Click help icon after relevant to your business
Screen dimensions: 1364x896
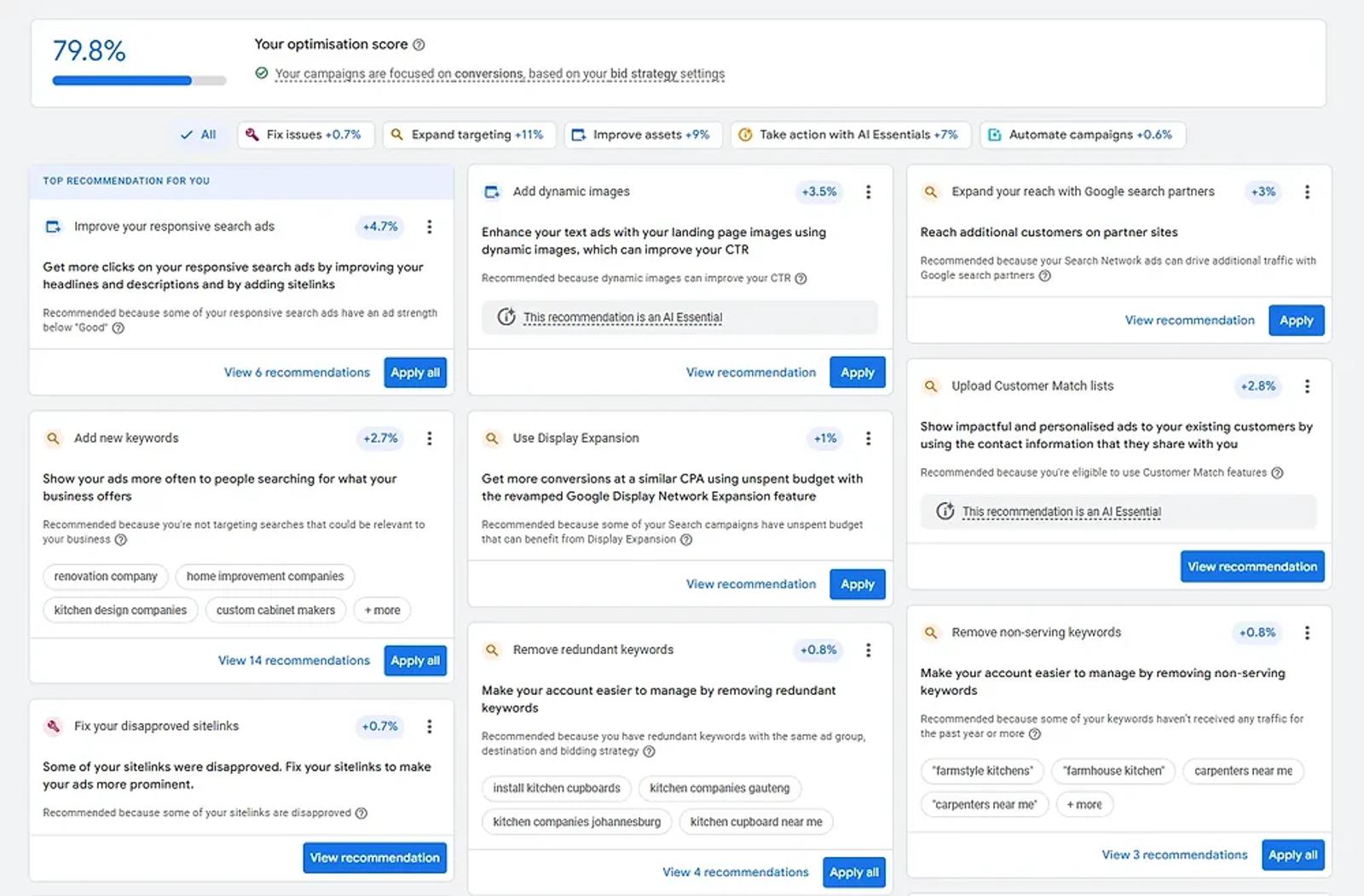pos(121,540)
